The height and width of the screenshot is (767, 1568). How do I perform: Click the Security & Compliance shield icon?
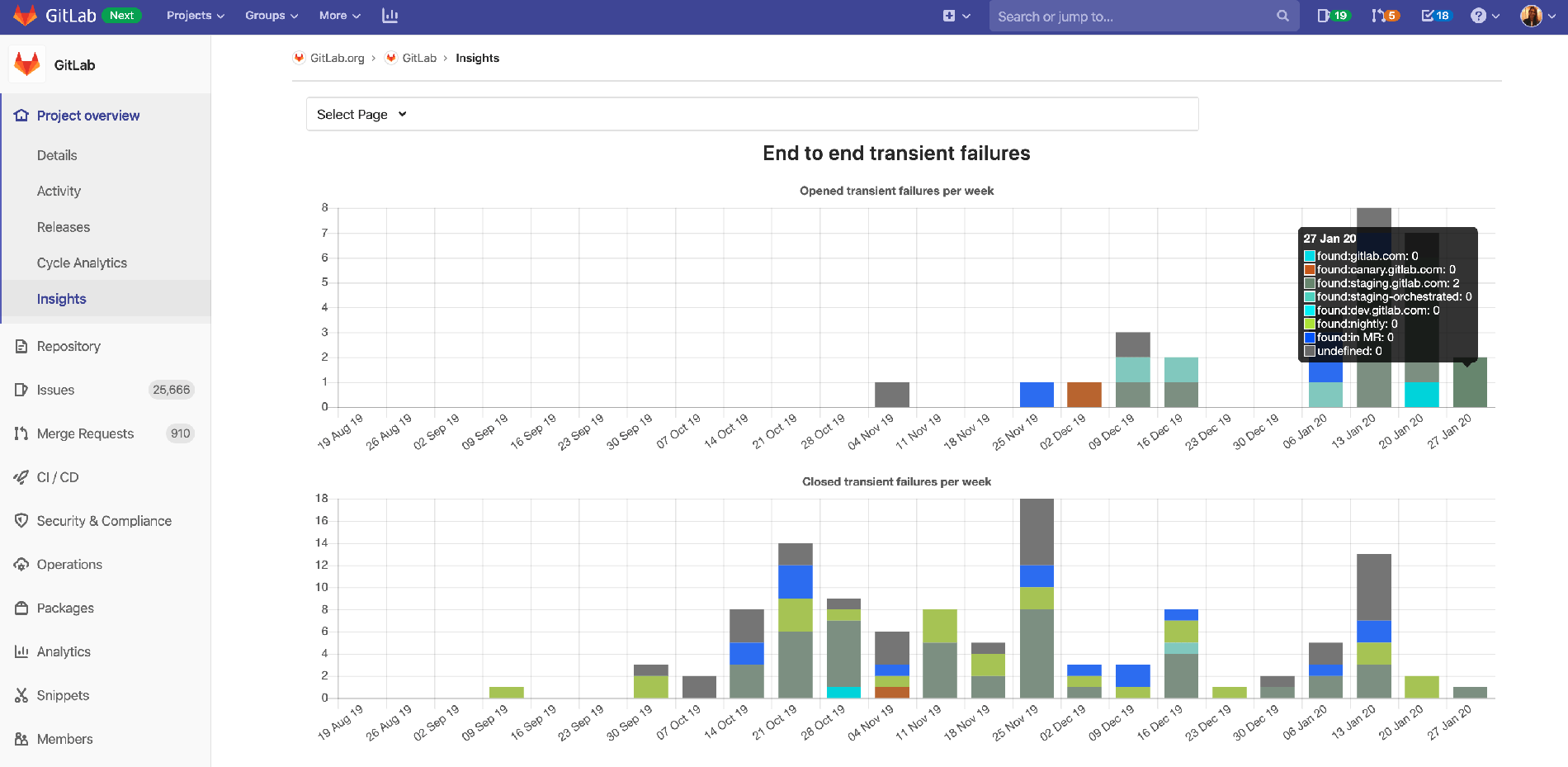[x=21, y=520]
